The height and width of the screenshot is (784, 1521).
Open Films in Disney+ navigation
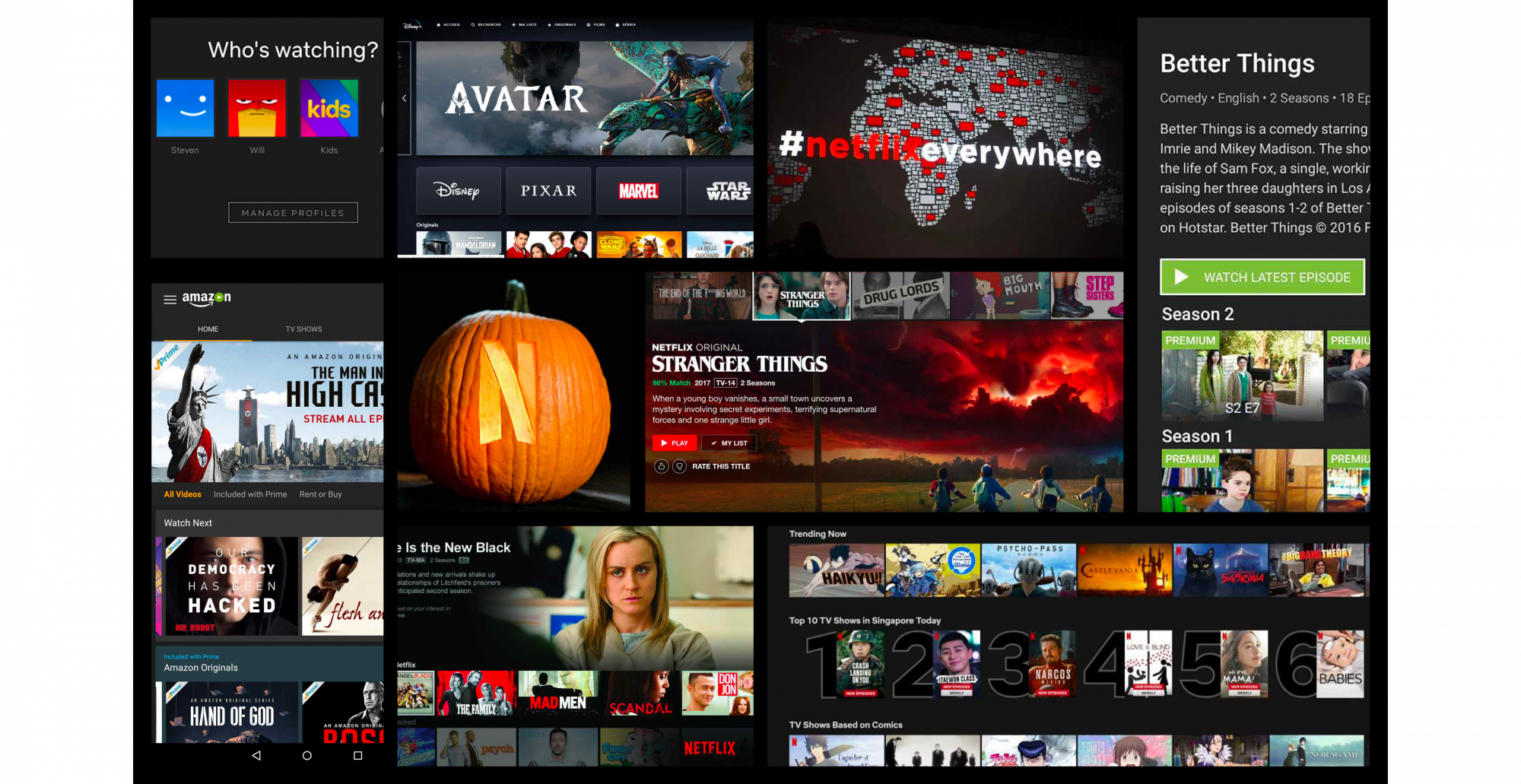tap(596, 25)
